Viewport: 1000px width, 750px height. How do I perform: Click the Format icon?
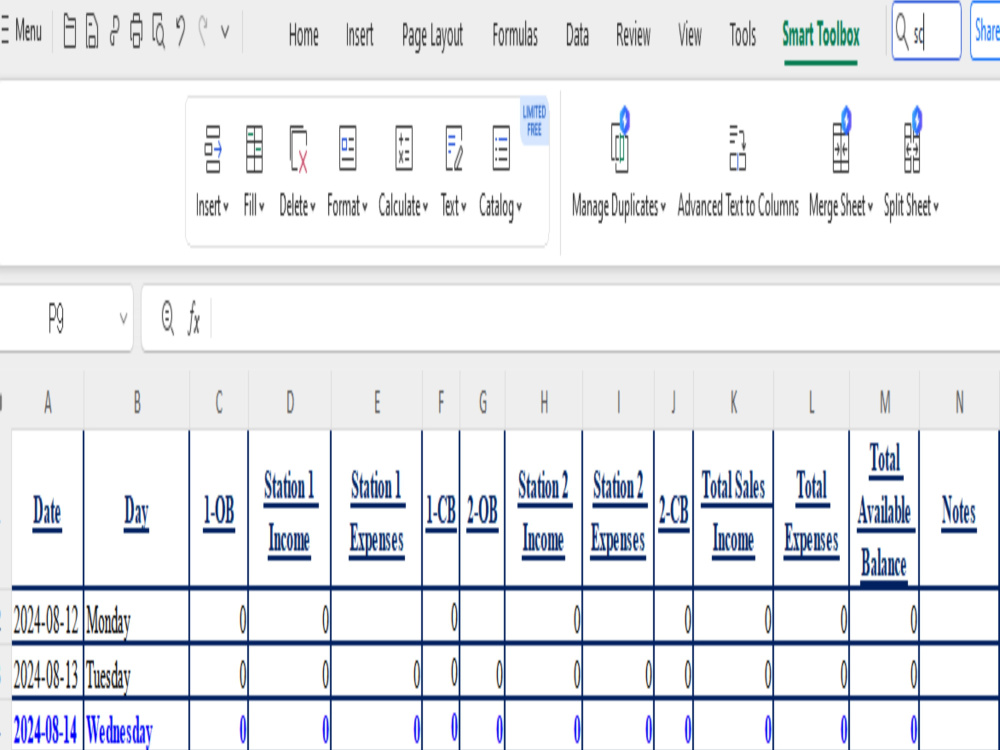(x=348, y=148)
